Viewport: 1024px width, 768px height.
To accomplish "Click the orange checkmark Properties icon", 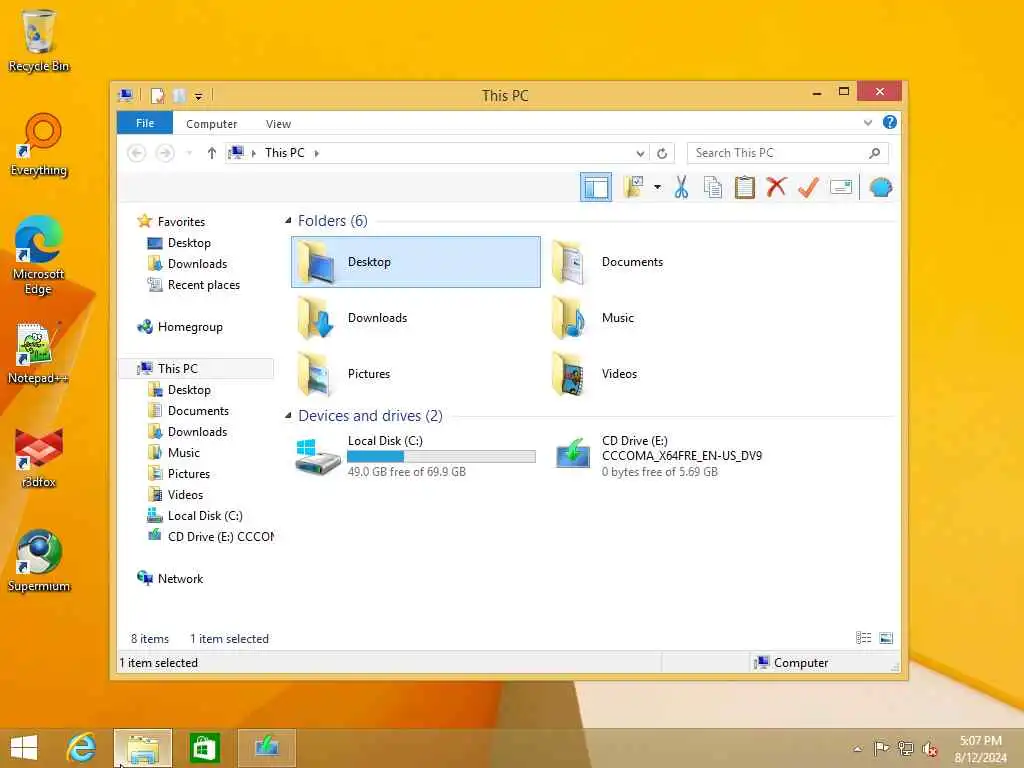I will (x=808, y=187).
